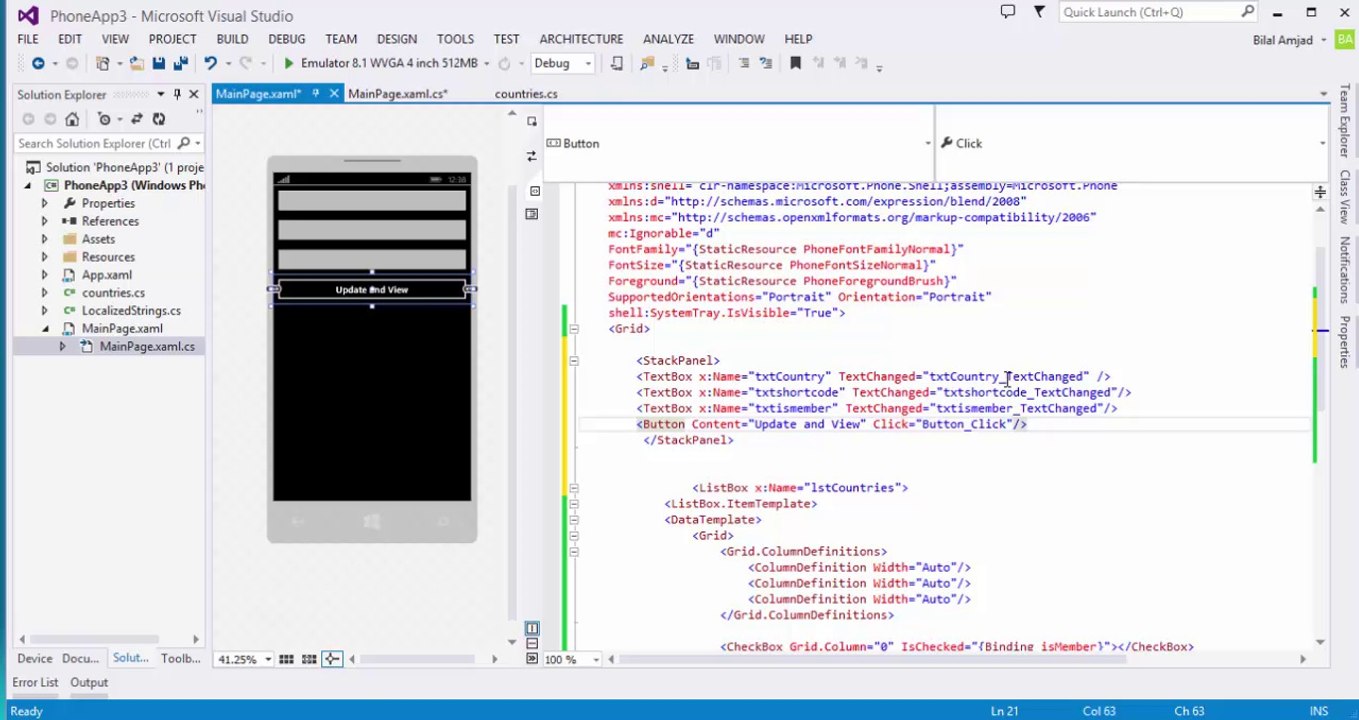Toggle snap to snaplines in designer
1359x720 pixels.
[x=332, y=659]
